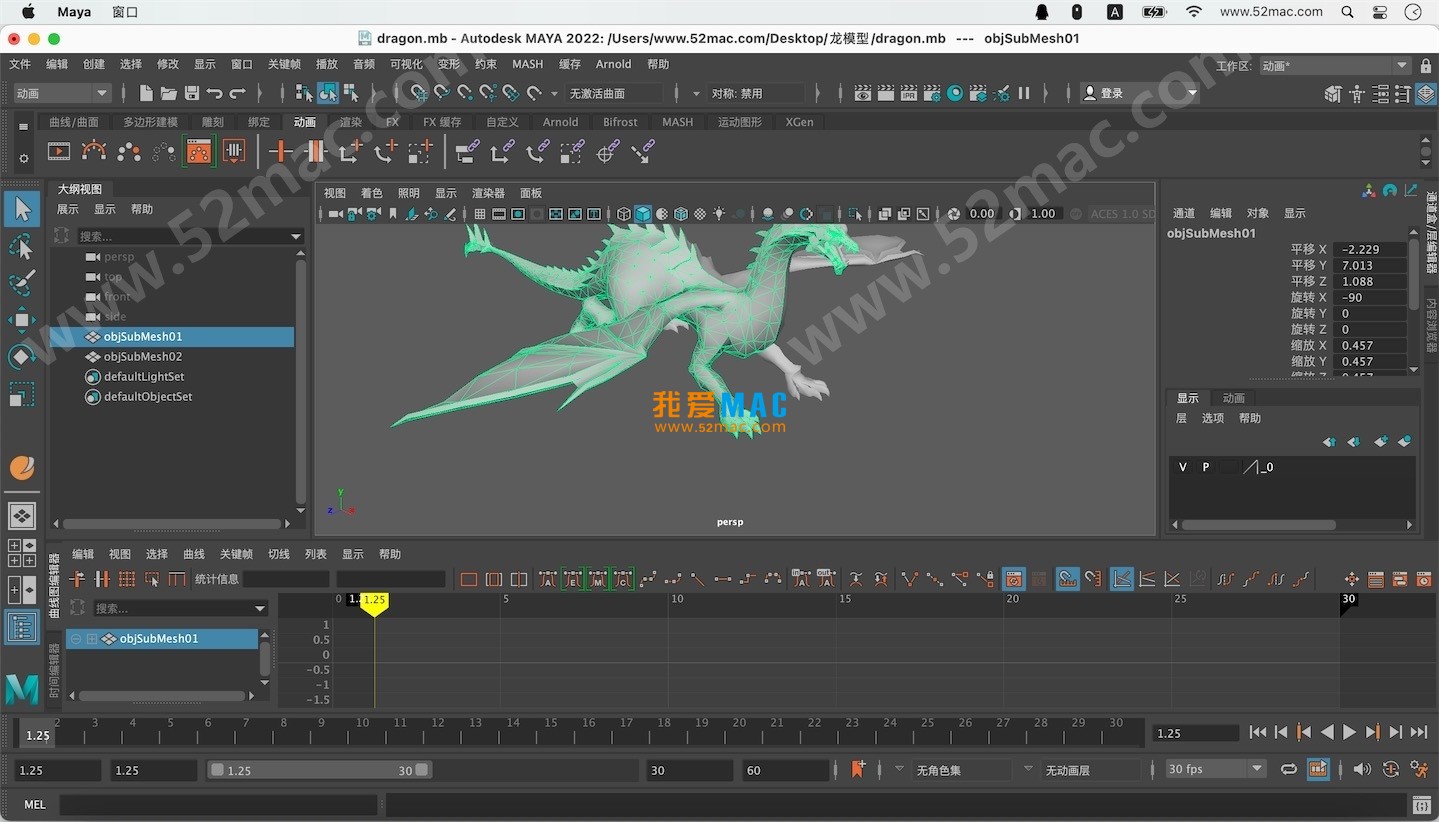Choose the Paint Selection brush tool

pyautogui.click(x=22, y=283)
